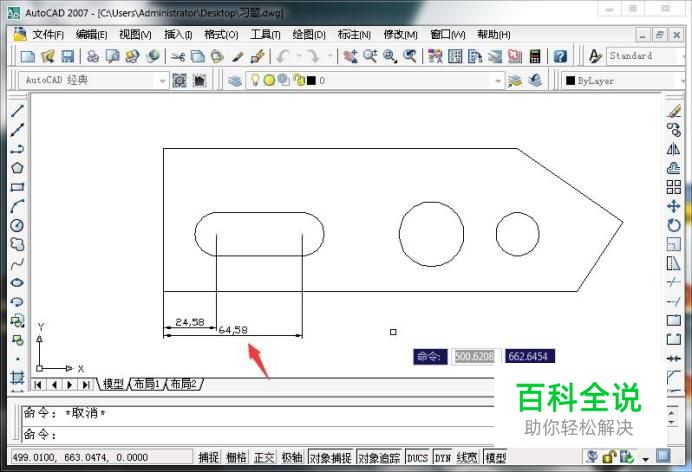692x472 pixels.
Task: Open the Help question mark icon
Action: (560, 56)
